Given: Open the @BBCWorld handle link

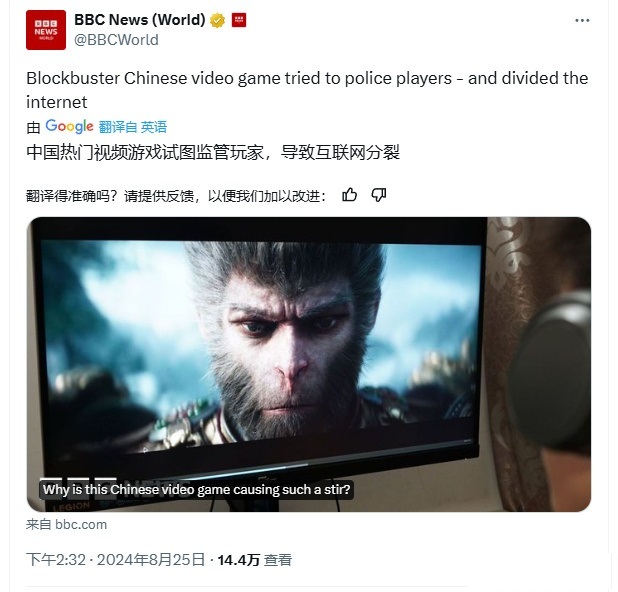Looking at the screenshot, I should click(116, 40).
